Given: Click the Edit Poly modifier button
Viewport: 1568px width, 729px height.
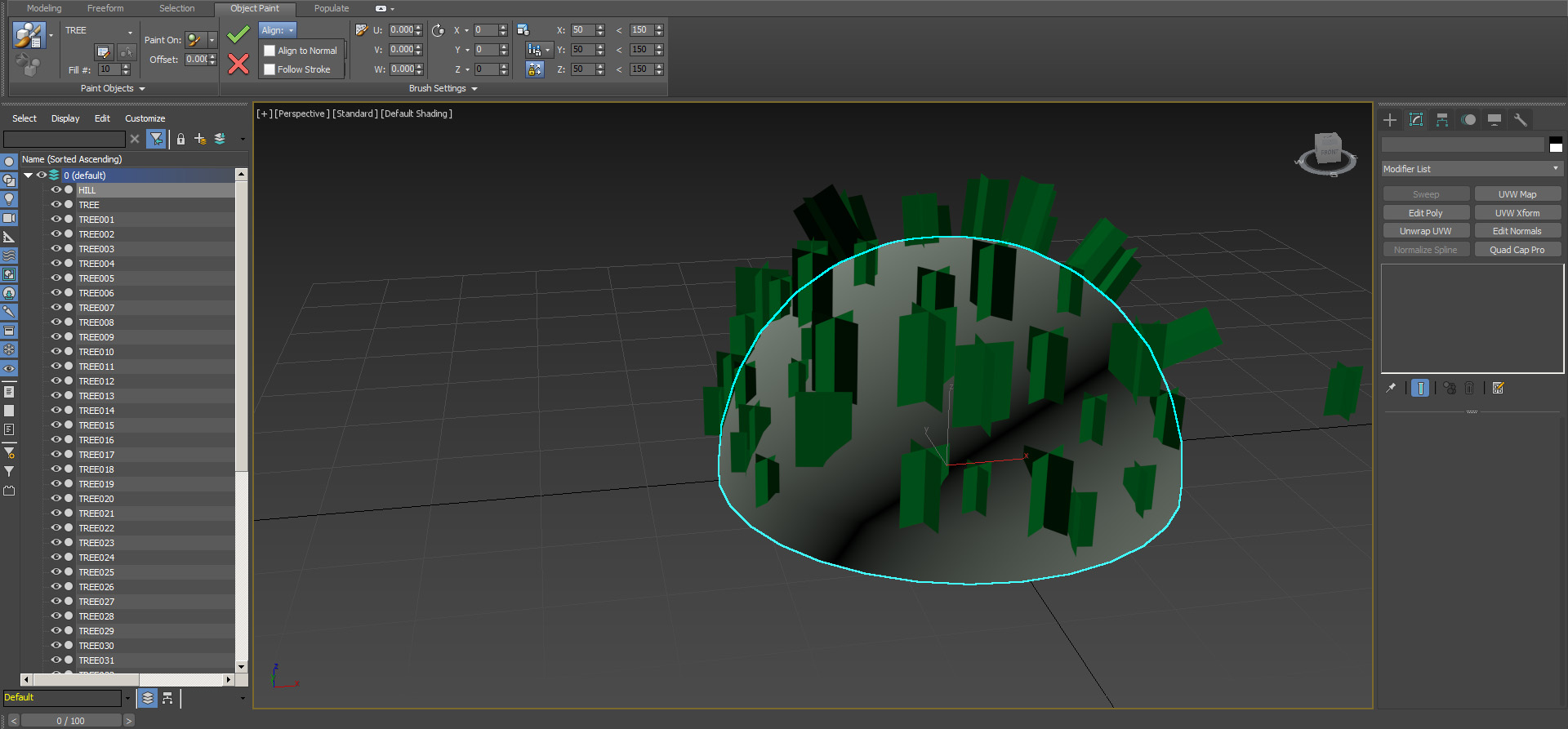Looking at the screenshot, I should coord(1425,213).
